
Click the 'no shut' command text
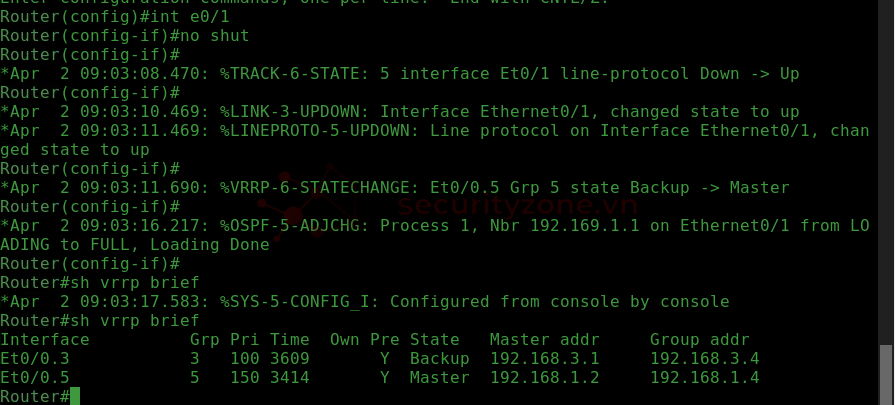coord(215,36)
